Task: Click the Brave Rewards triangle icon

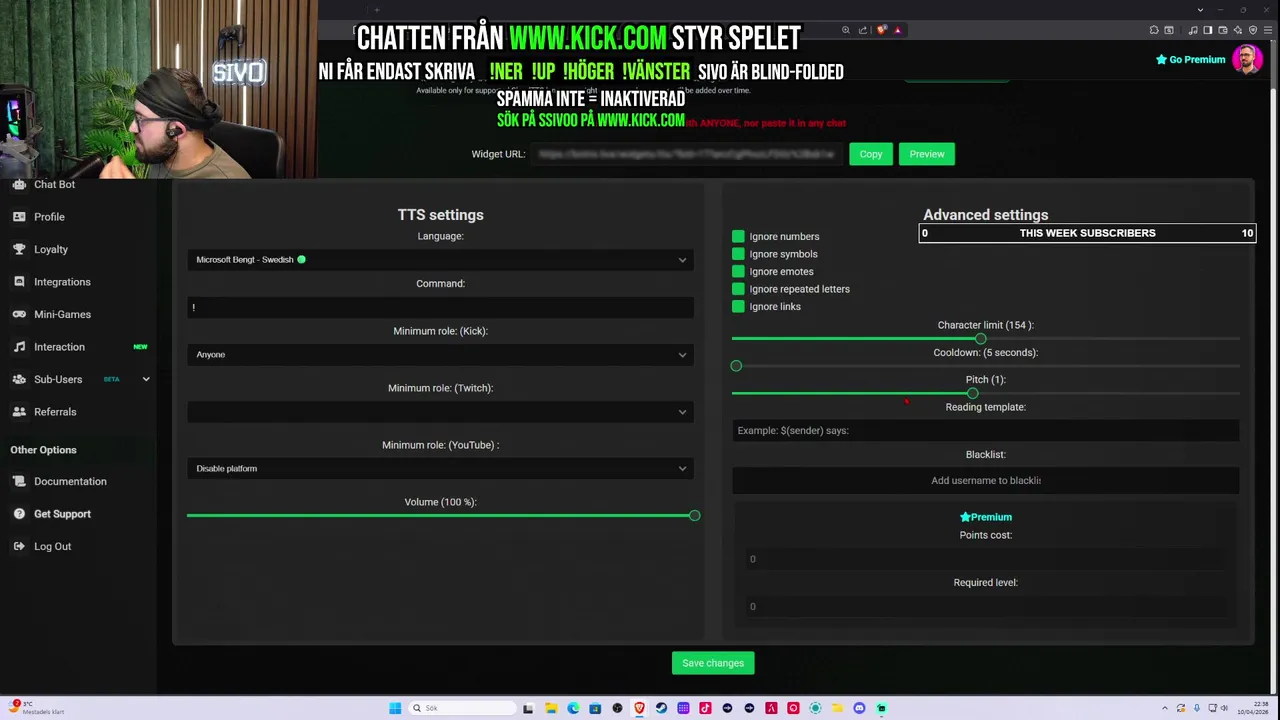Action: (x=898, y=30)
